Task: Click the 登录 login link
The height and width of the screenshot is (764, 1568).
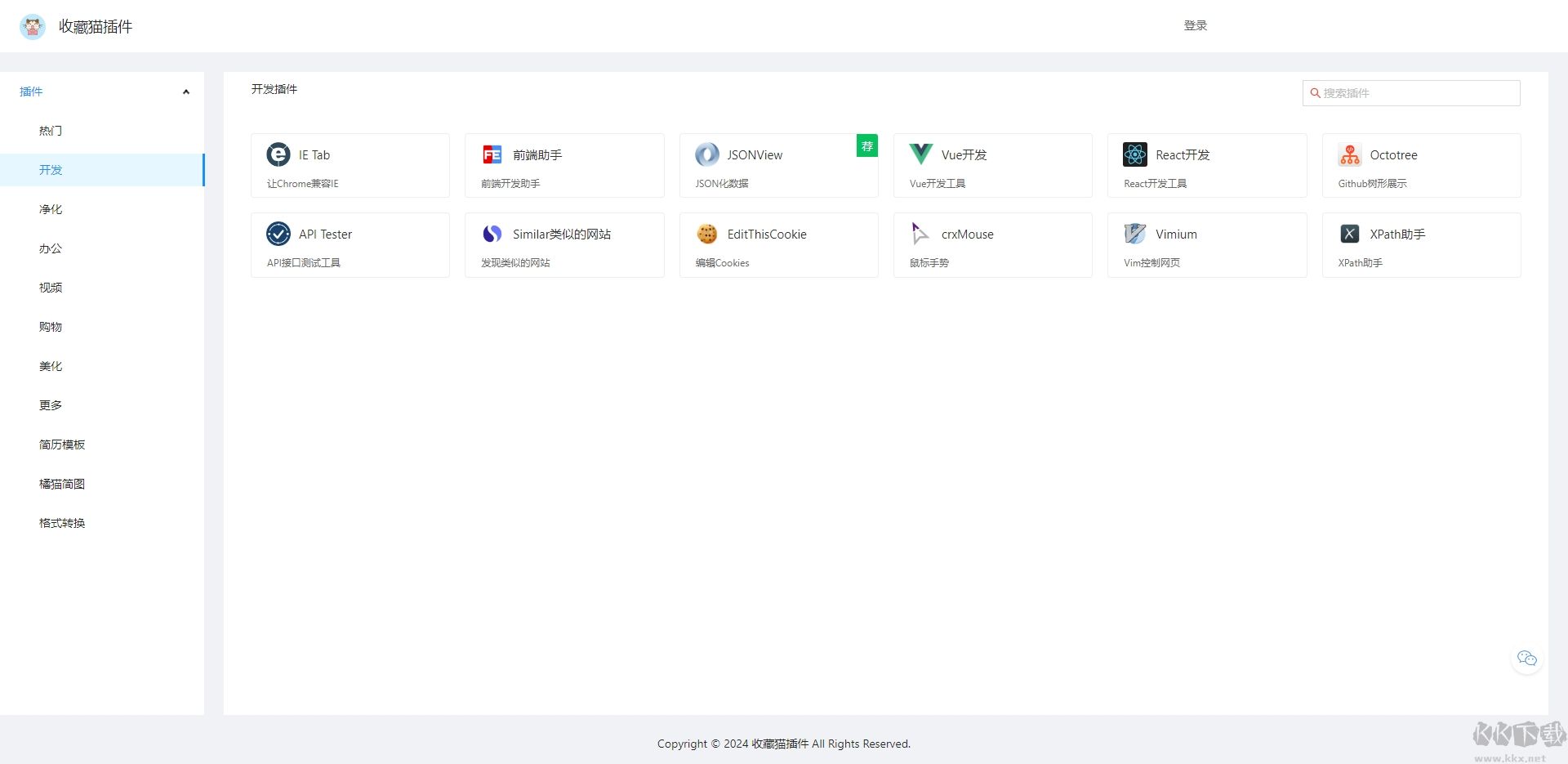Action: coord(1195,25)
